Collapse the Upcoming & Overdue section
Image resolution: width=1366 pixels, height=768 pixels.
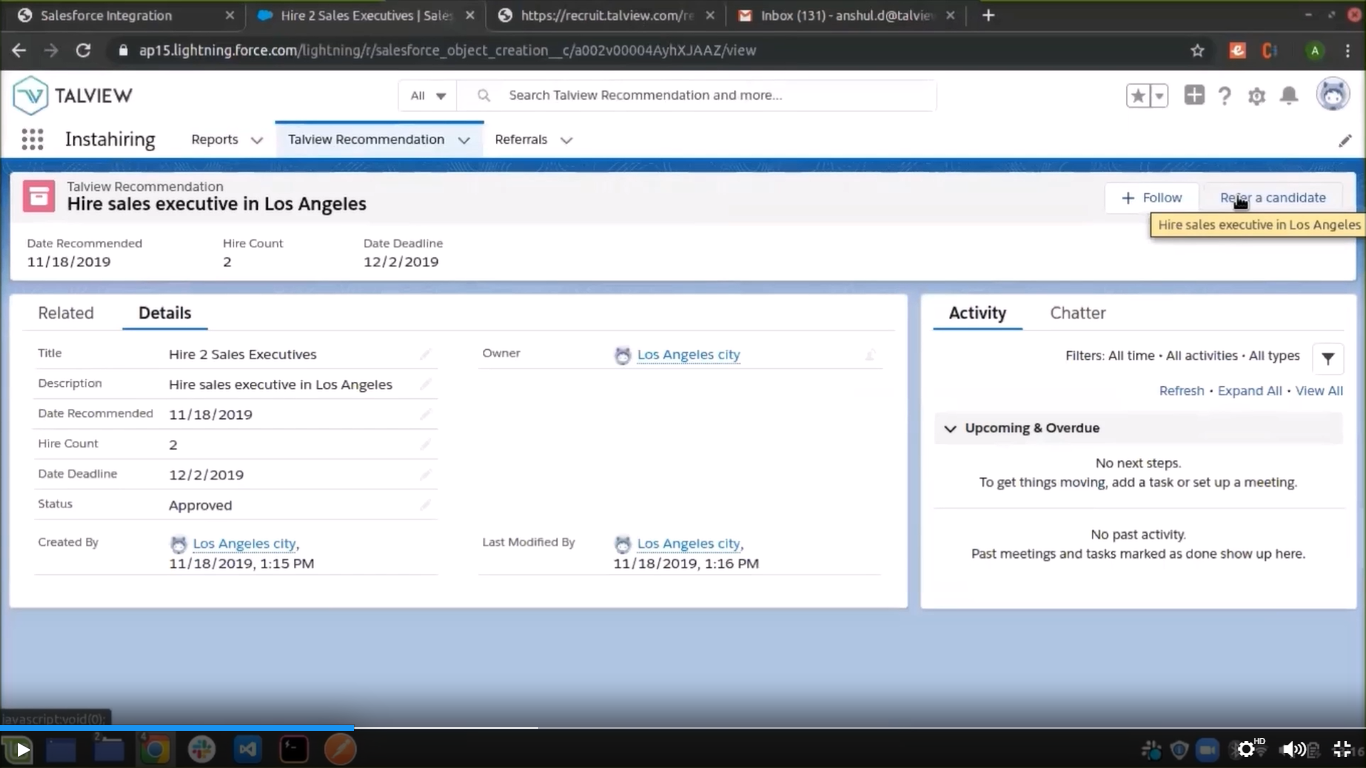[950, 428]
